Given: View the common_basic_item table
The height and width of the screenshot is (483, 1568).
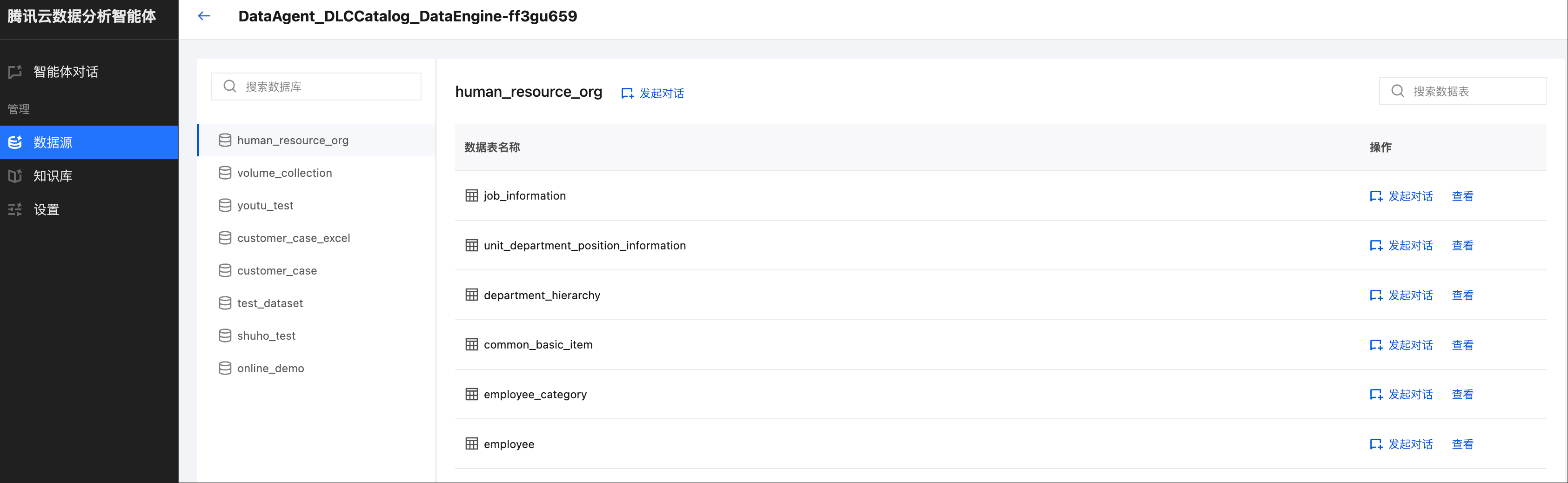Looking at the screenshot, I should click(x=1462, y=345).
